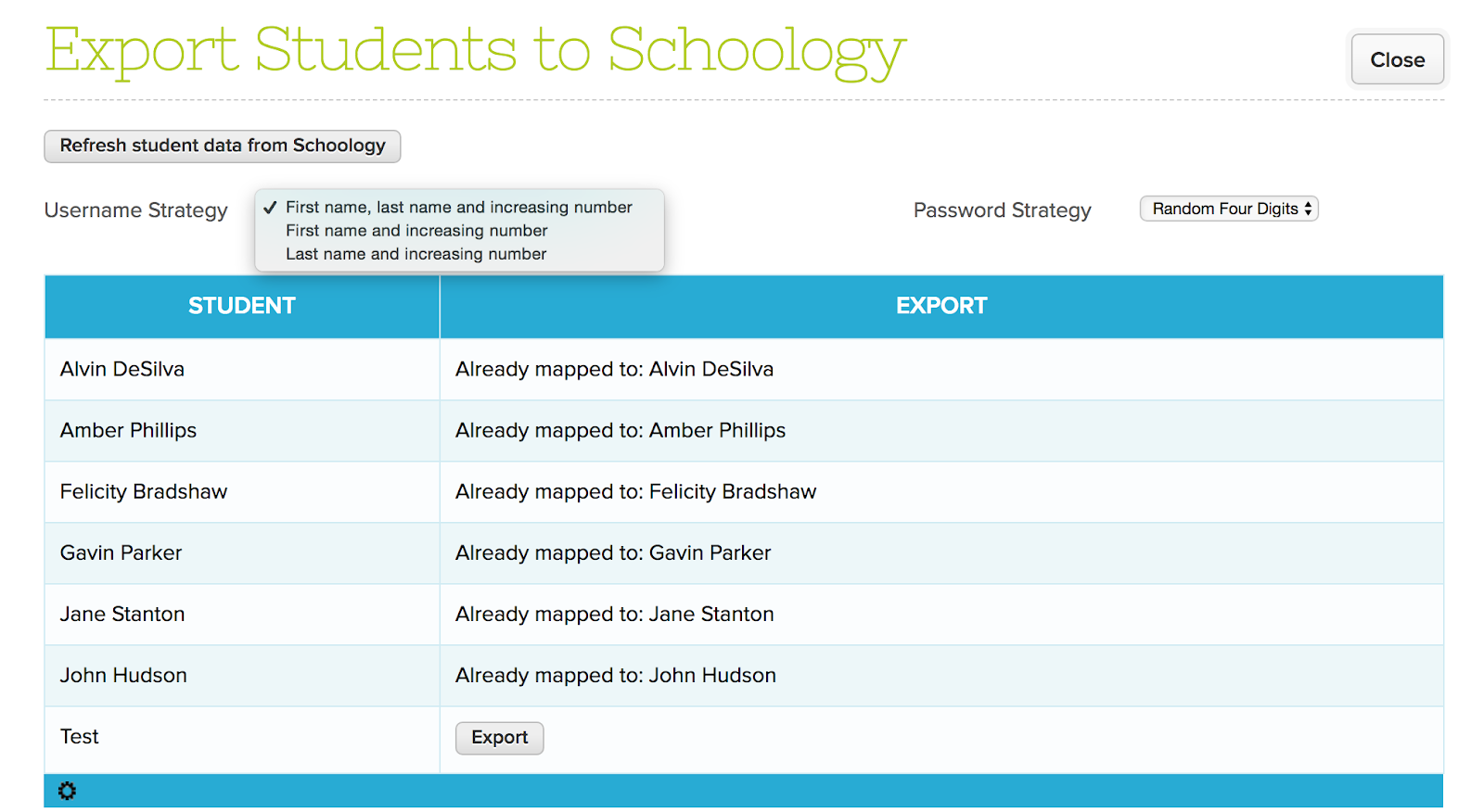Click Gavin Parker student name

point(122,553)
